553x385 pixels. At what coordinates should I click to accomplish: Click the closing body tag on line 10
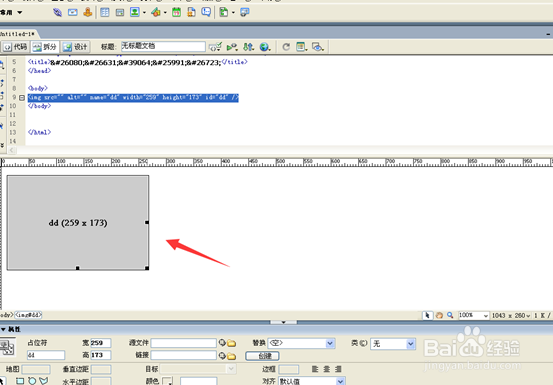(40, 106)
